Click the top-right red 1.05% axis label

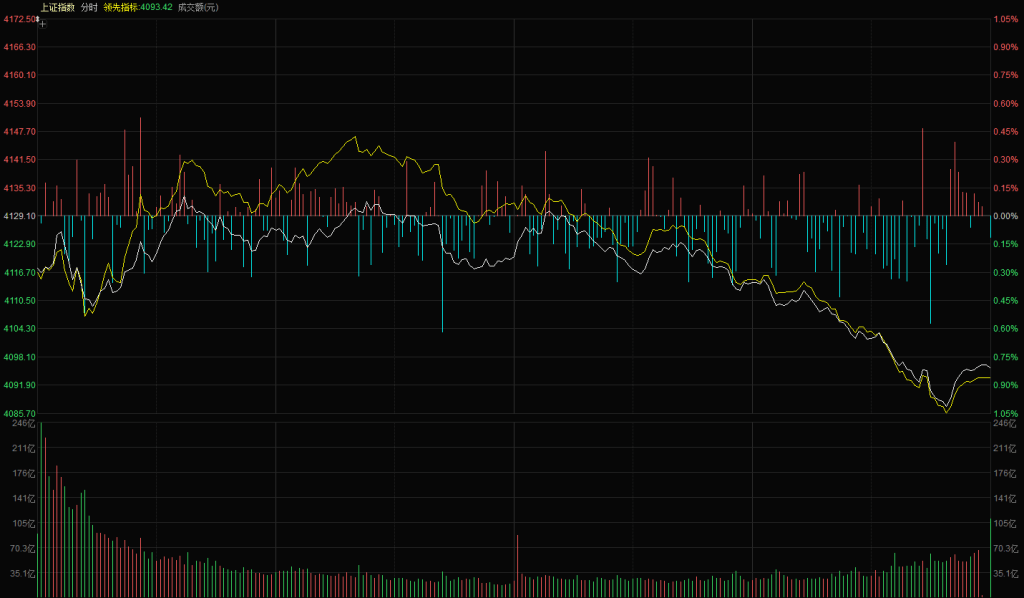[x=1005, y=19]
